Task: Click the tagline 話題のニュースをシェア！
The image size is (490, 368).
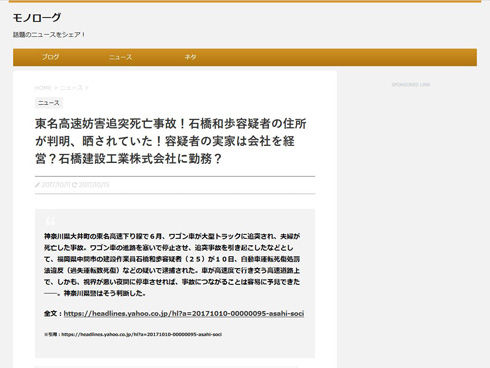Action: 49,35
